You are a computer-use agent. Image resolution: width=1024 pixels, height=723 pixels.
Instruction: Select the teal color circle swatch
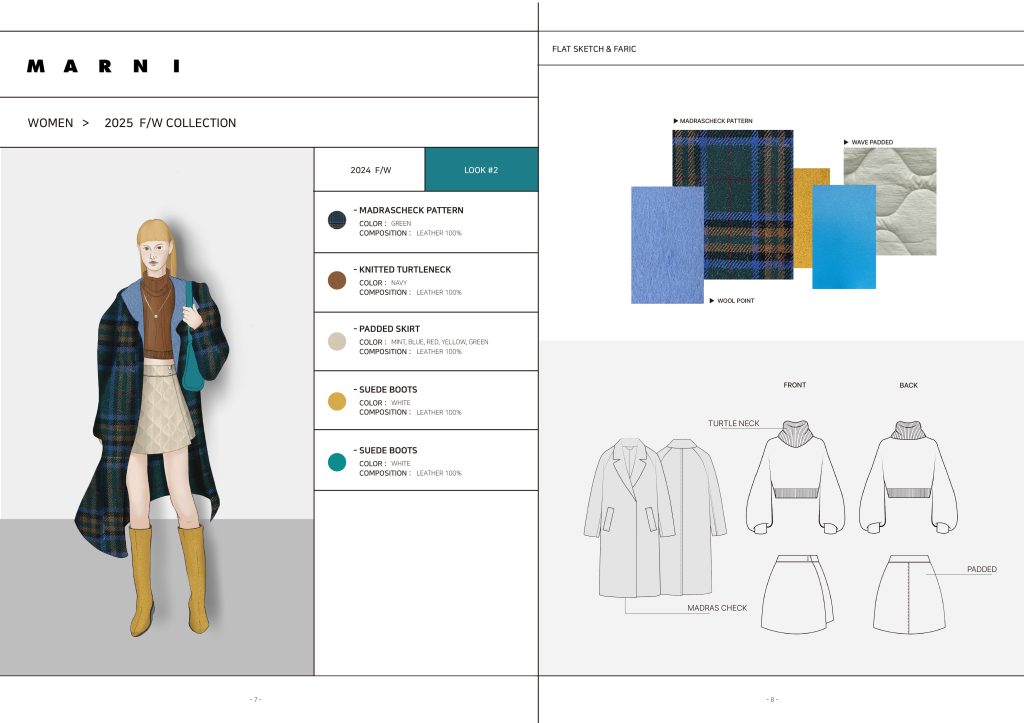pyautogui.click(x=337, y=461)
